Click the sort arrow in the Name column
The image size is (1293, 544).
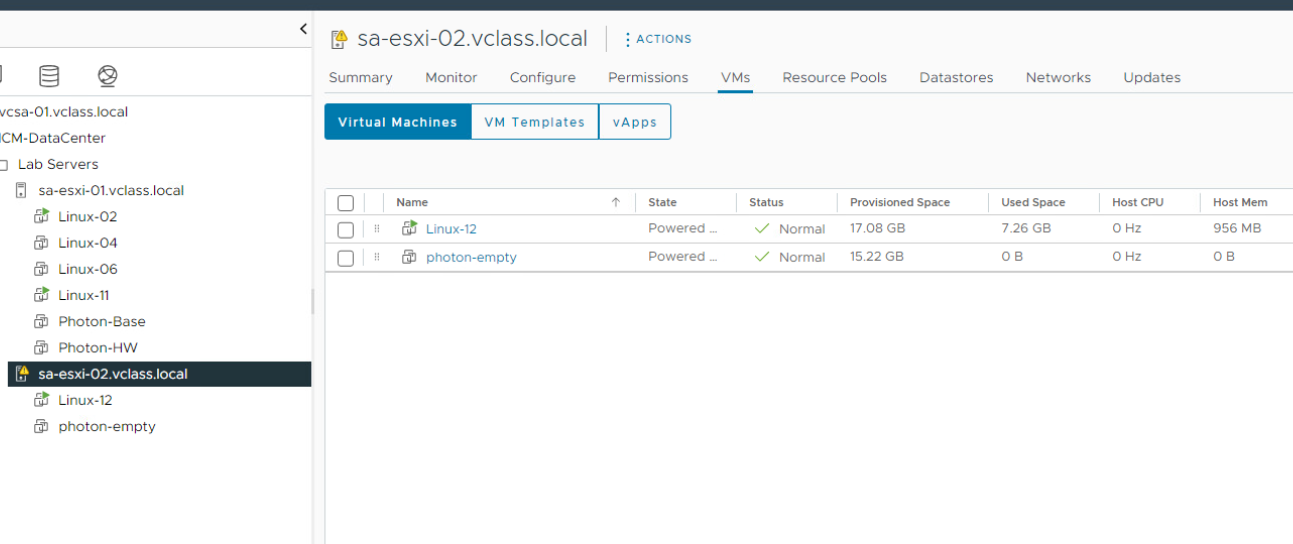tap(616, 202)
